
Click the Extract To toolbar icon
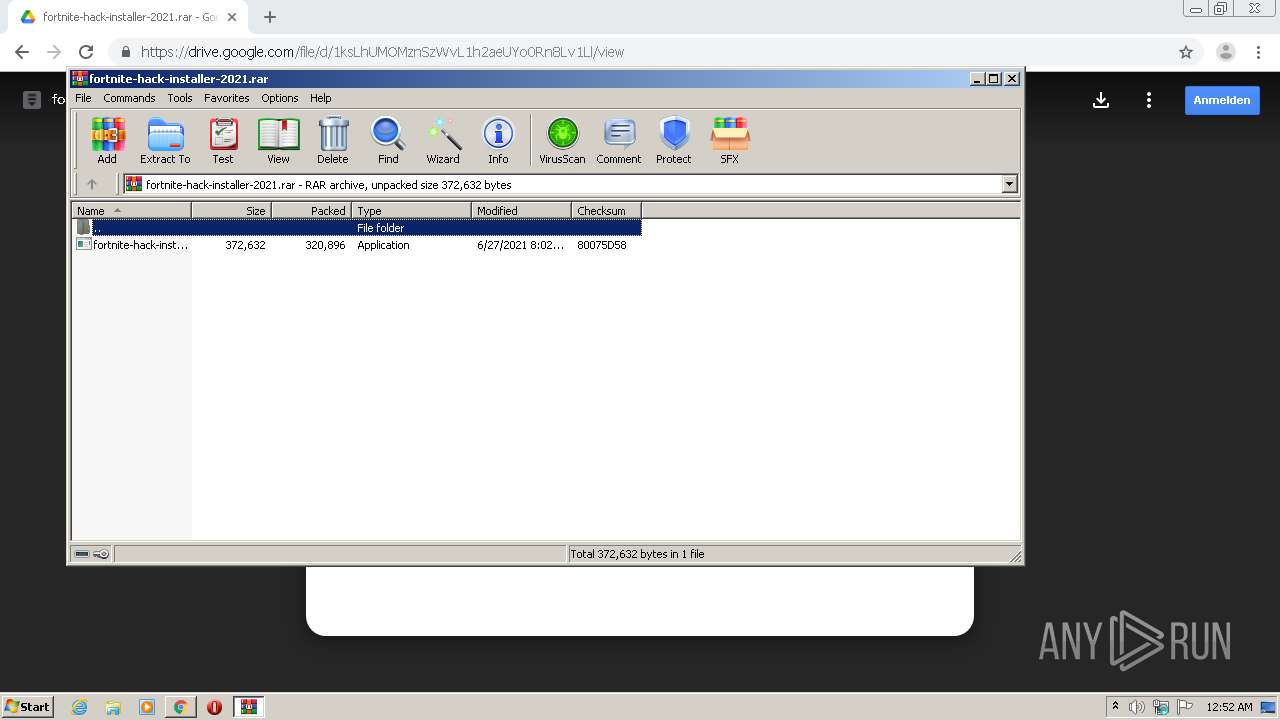[x=165, y=141]
